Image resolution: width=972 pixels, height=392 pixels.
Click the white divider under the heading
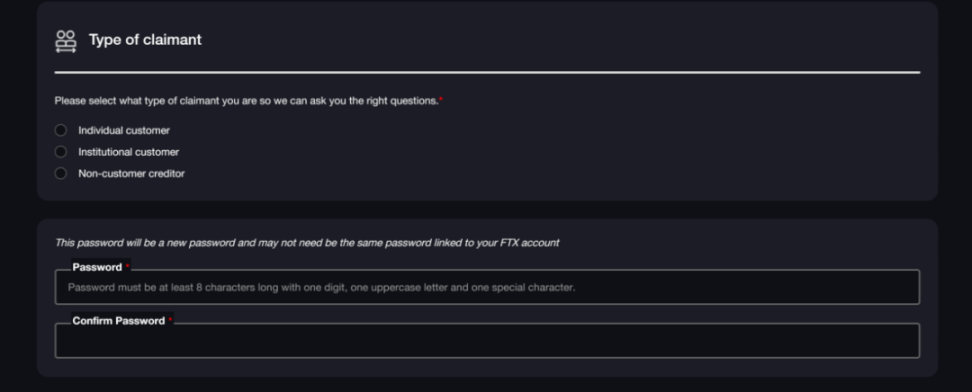pyautogui.click(x=487, y=73)
